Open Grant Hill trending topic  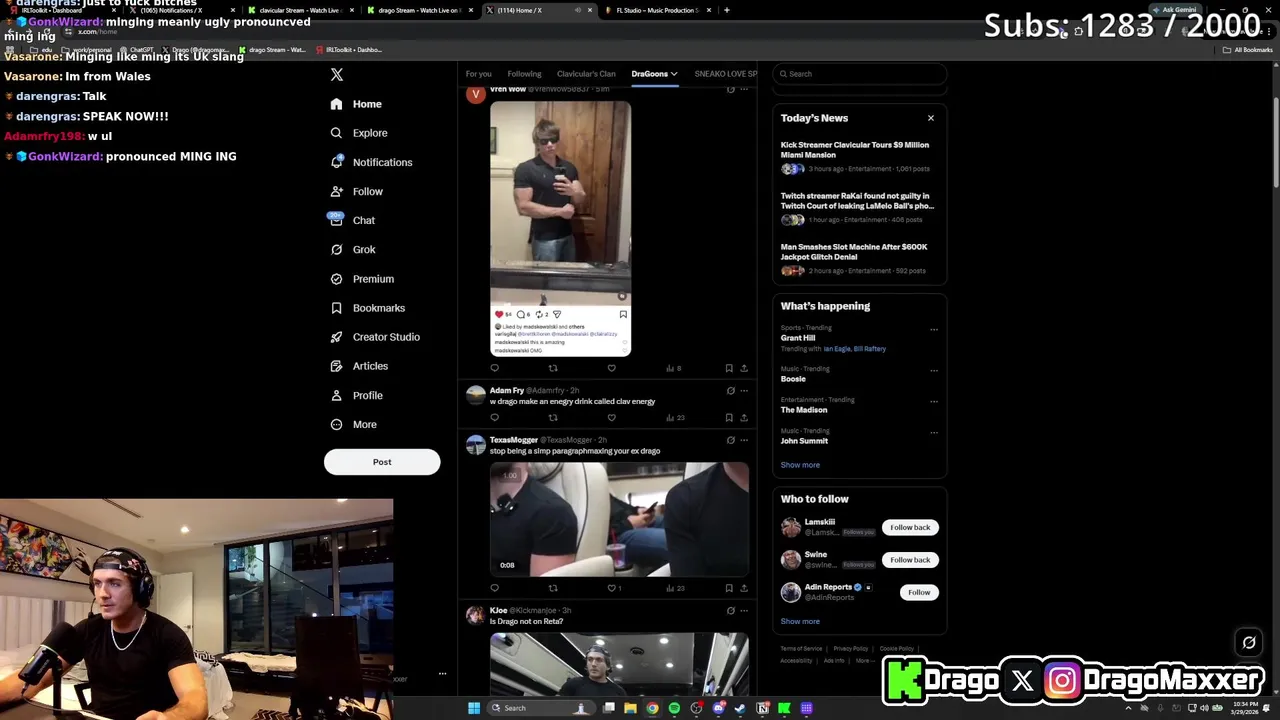tap(798, 338)
